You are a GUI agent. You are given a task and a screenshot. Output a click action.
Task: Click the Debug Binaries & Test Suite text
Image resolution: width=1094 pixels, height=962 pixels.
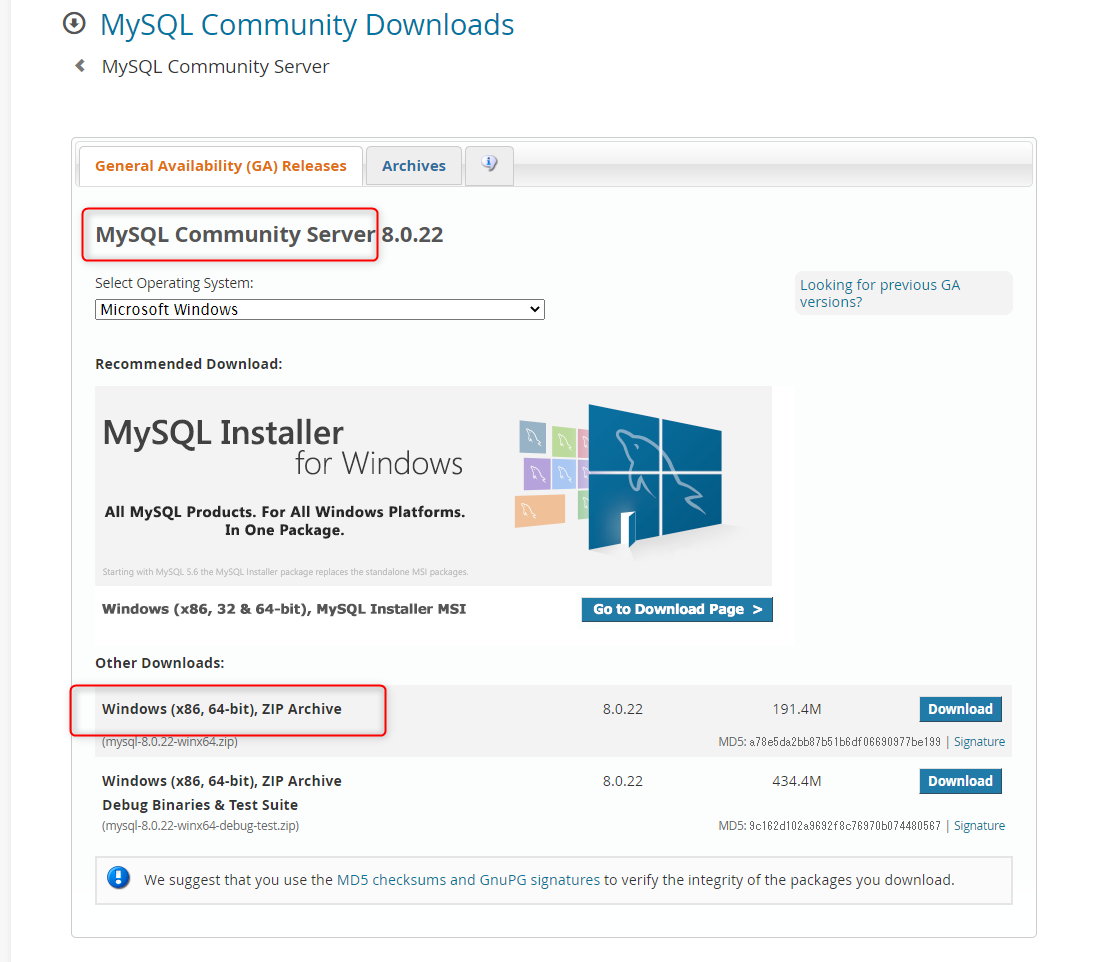point(200,805)
